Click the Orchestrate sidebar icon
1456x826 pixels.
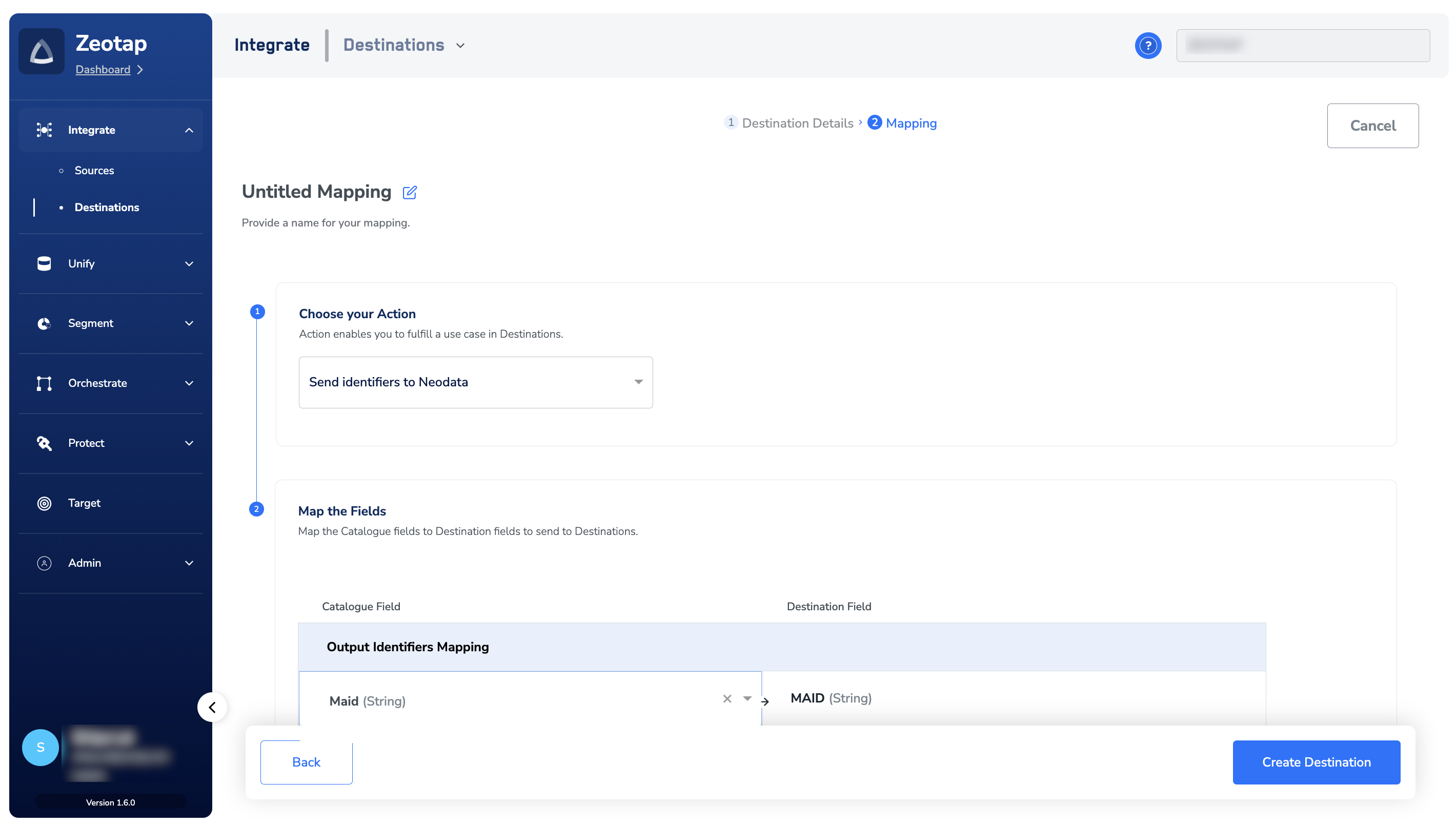(44, 383)
